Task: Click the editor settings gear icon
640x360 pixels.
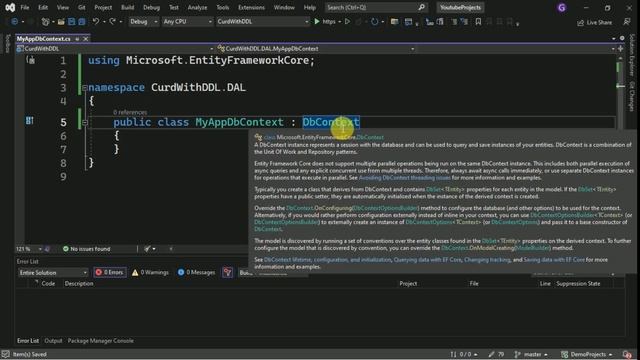Action: (x=622, y=38)
